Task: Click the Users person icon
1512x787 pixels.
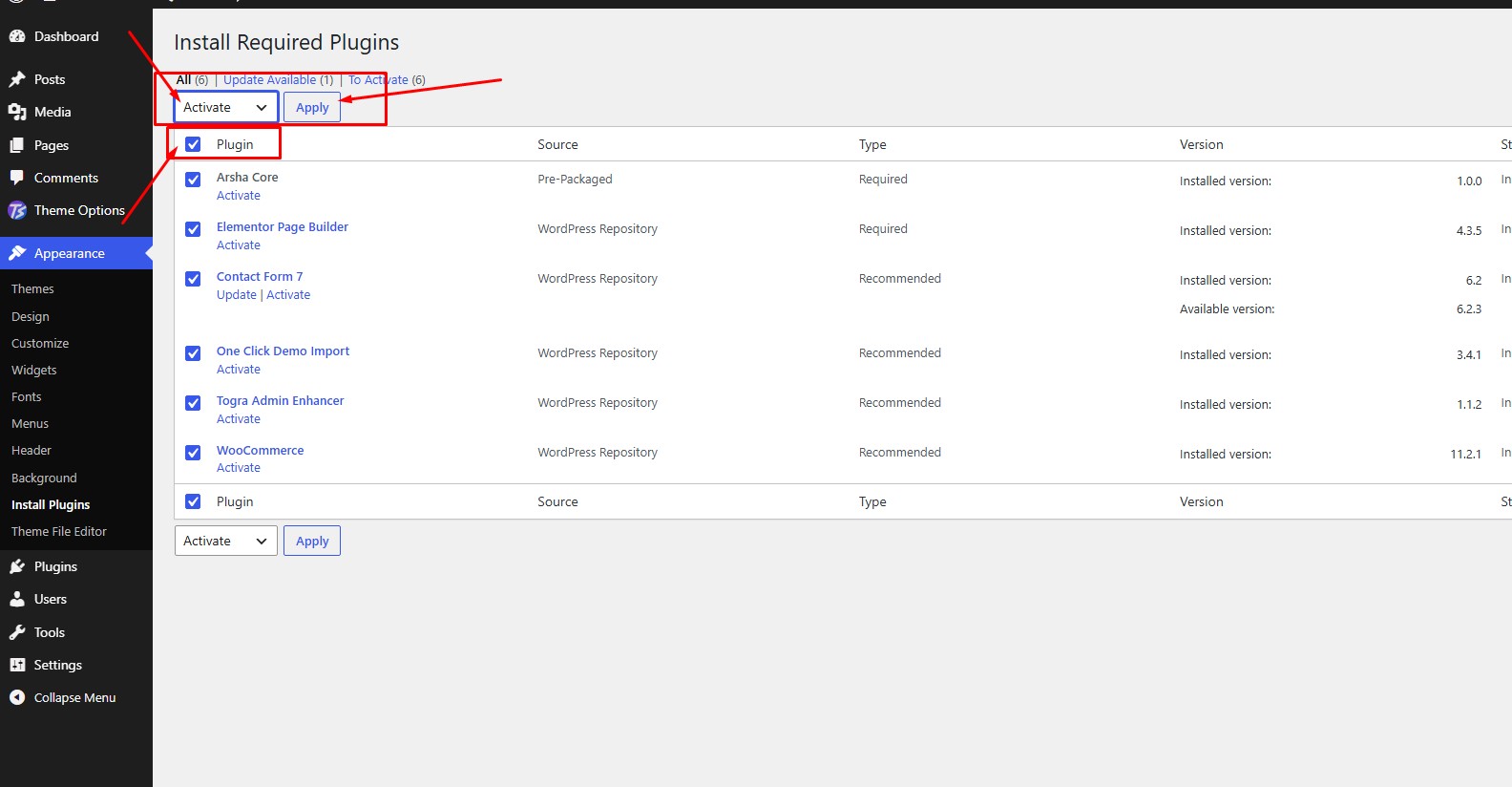Action: point(17,599)
